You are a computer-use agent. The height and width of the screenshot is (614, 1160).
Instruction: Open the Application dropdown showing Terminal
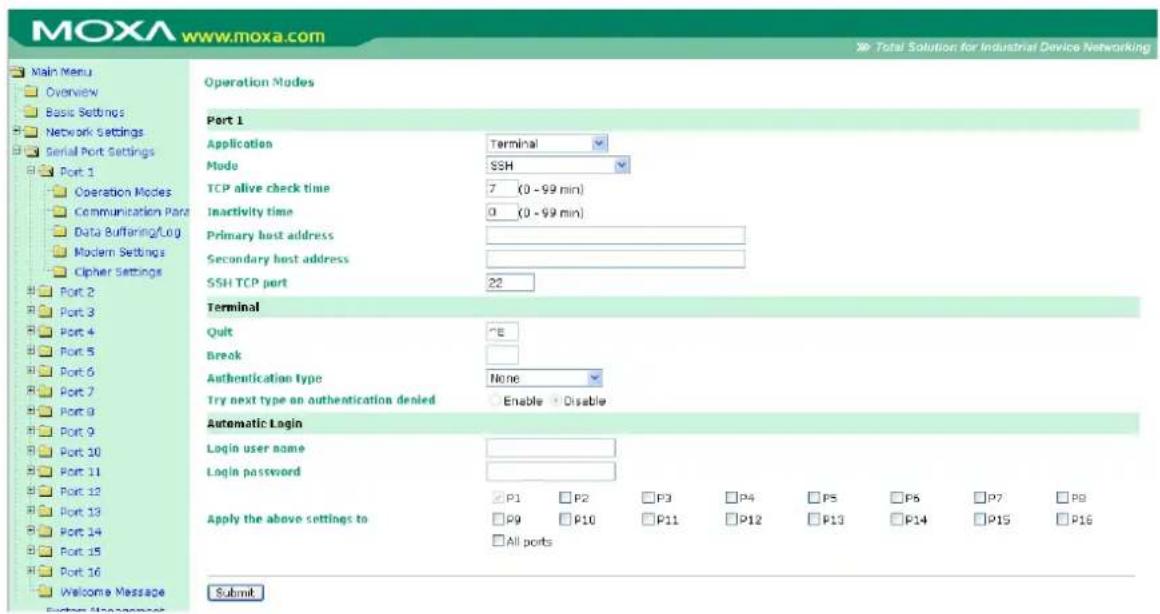pos(547,144)
